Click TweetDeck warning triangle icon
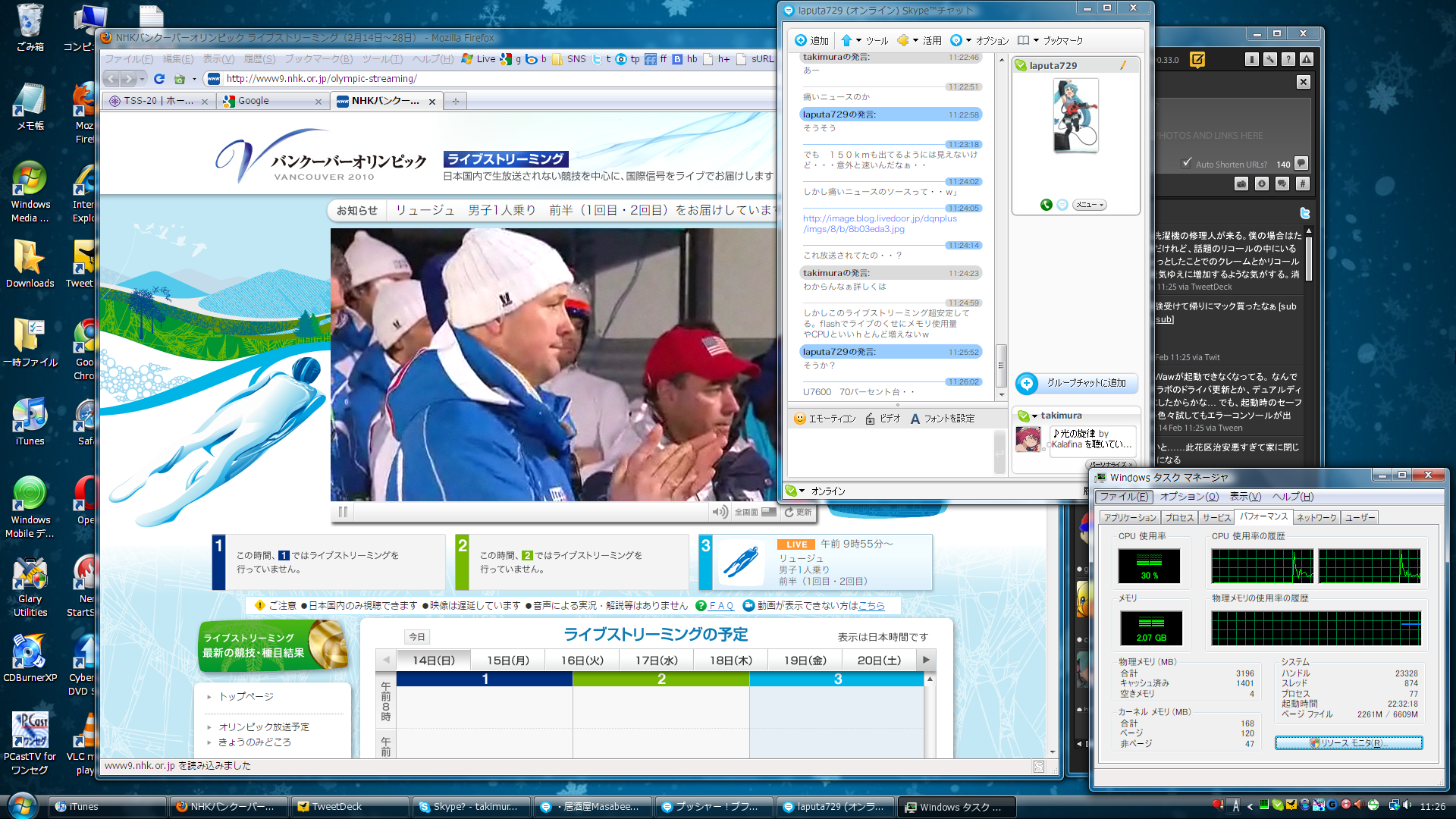This screenshot has height=819, width=1456. (1307, 59)
